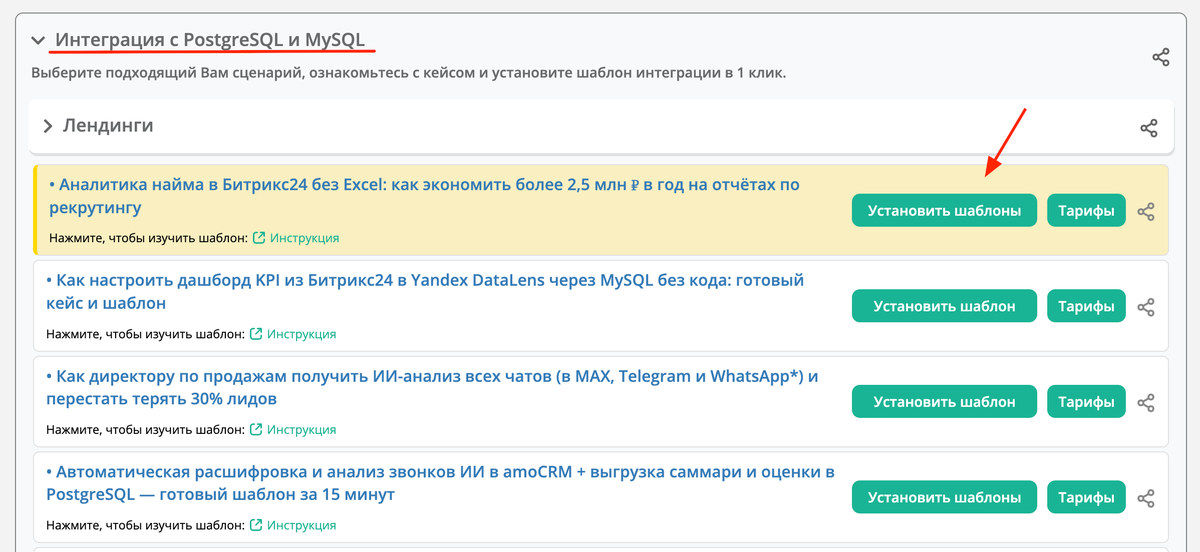Install template for ИИ-анализ всех чатов
The height and width of the screenshot is (552, 1200).
pyautogui.click(x=944, y=402)
